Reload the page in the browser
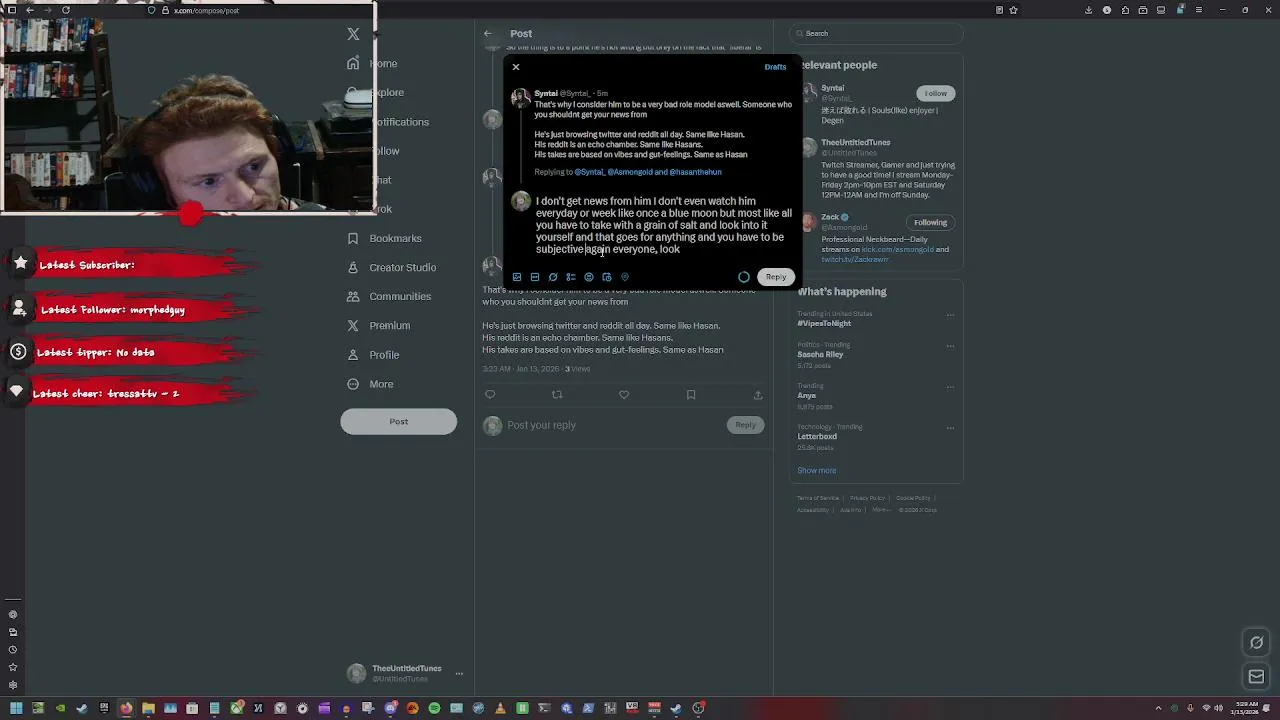 click(66, 10)
